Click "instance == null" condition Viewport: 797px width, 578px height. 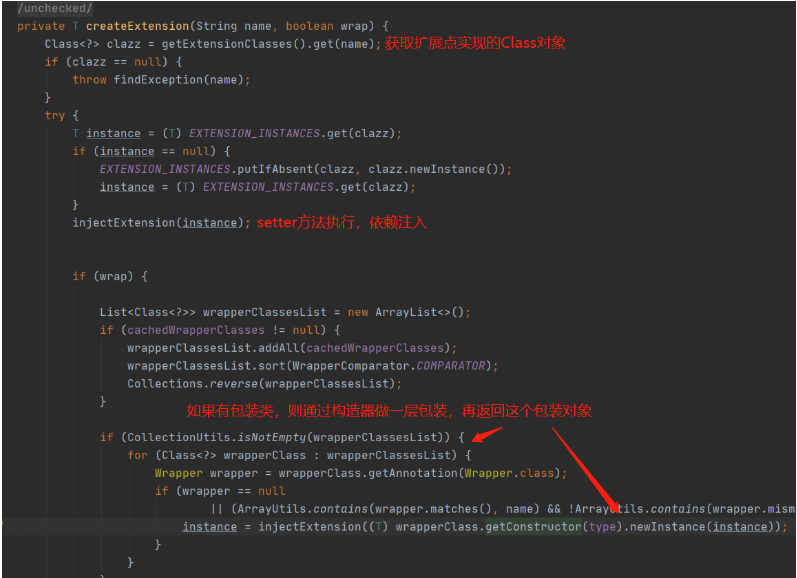[155, 151]
